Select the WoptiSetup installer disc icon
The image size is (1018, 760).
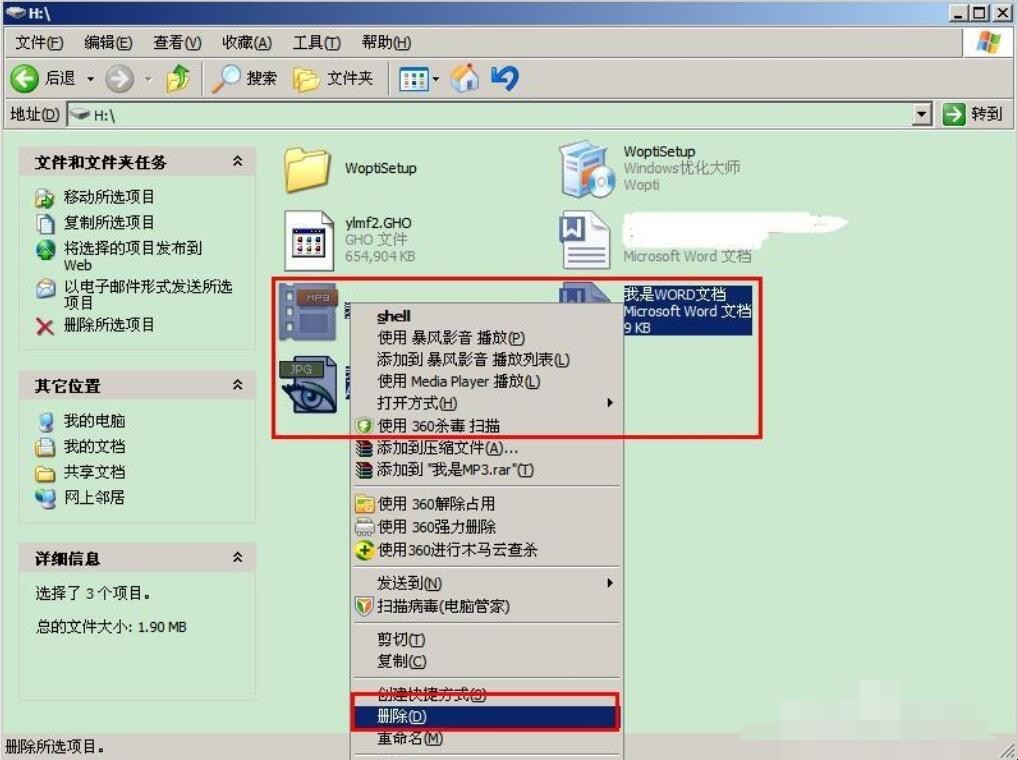click(x=587, y=168)
